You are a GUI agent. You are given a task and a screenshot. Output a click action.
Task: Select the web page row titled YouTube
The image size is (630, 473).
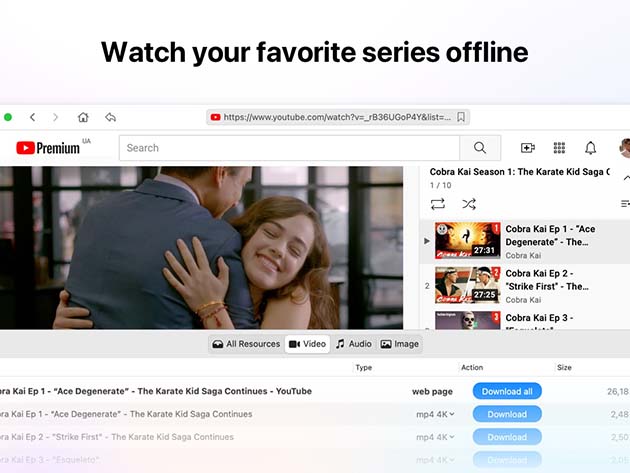coord(315,391)
